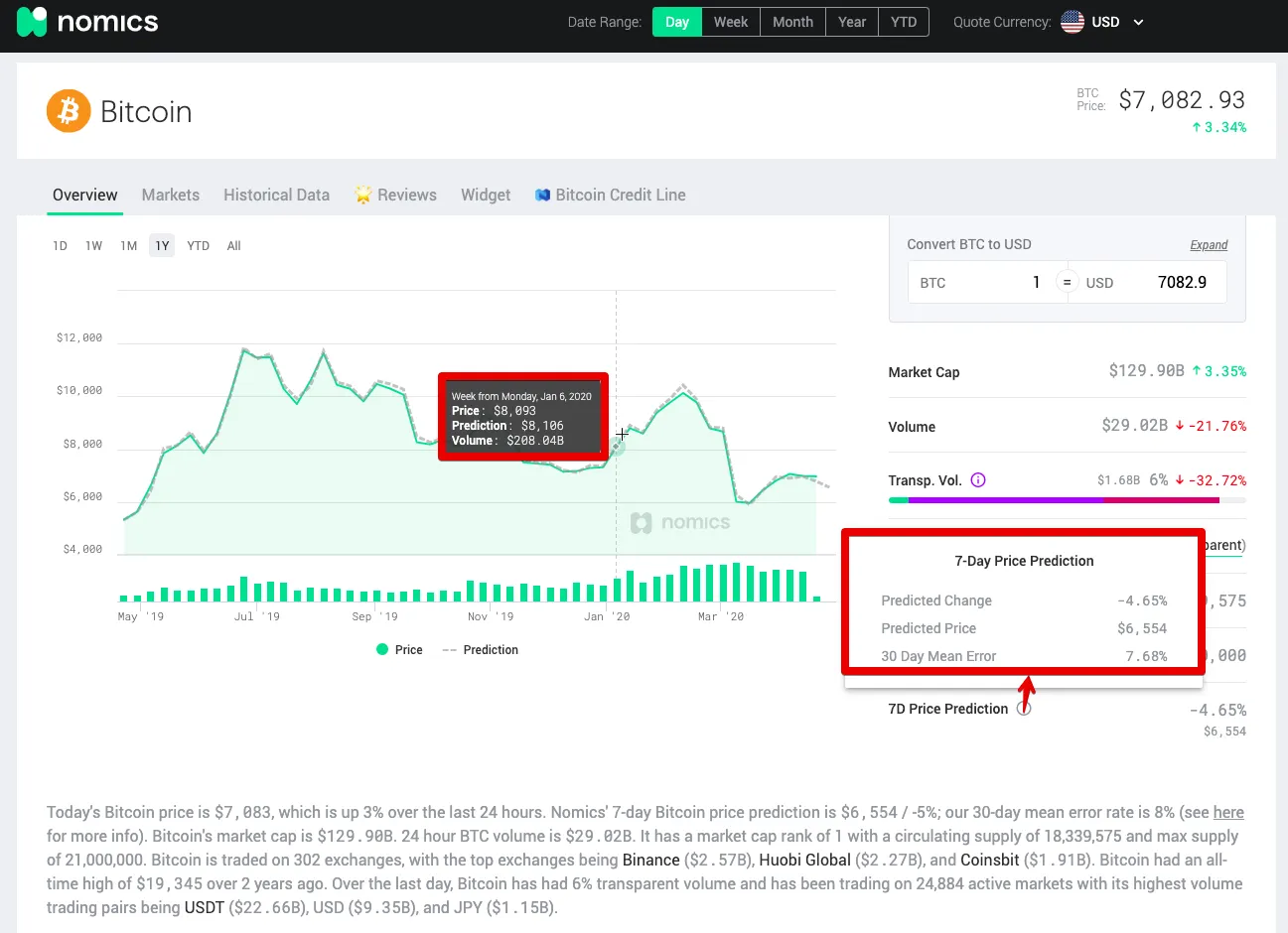
Task: Click the Transp. Vol. info icon
Action: (x=978, y=480)
